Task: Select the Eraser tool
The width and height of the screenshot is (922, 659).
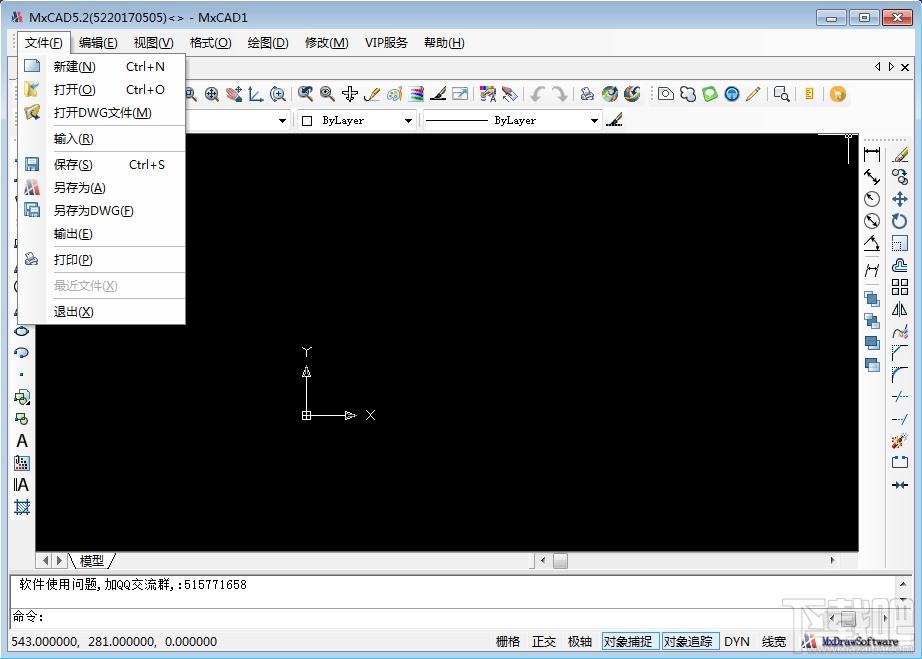Action: tap(900, 155)
